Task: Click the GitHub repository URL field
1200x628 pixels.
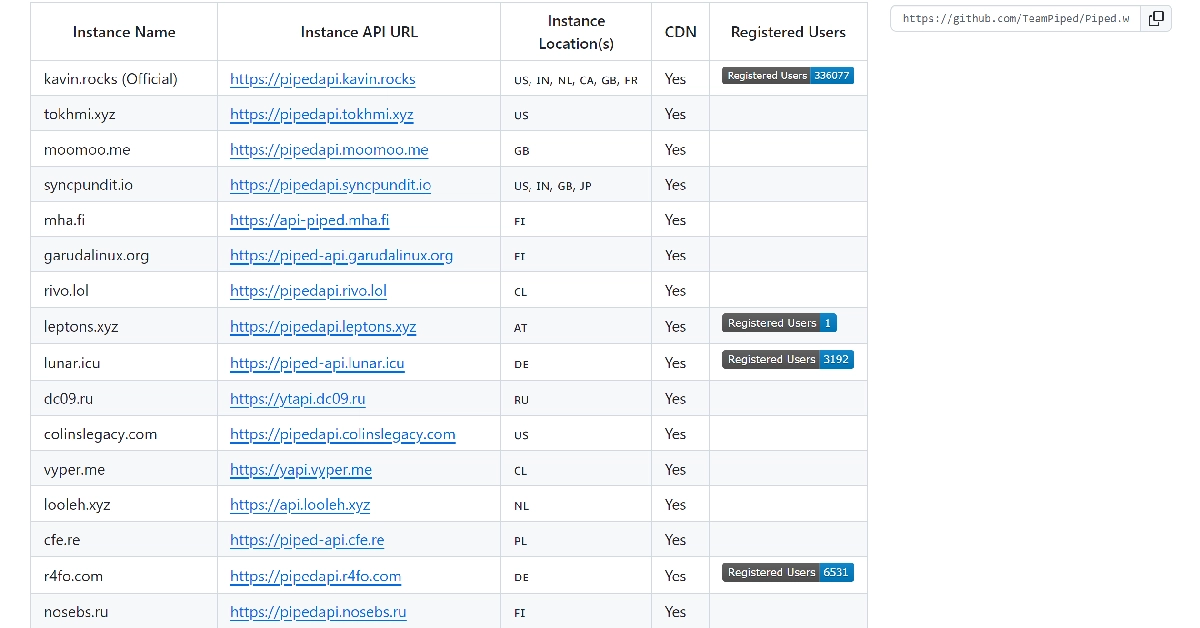Action: click(x=1015, y=19)
